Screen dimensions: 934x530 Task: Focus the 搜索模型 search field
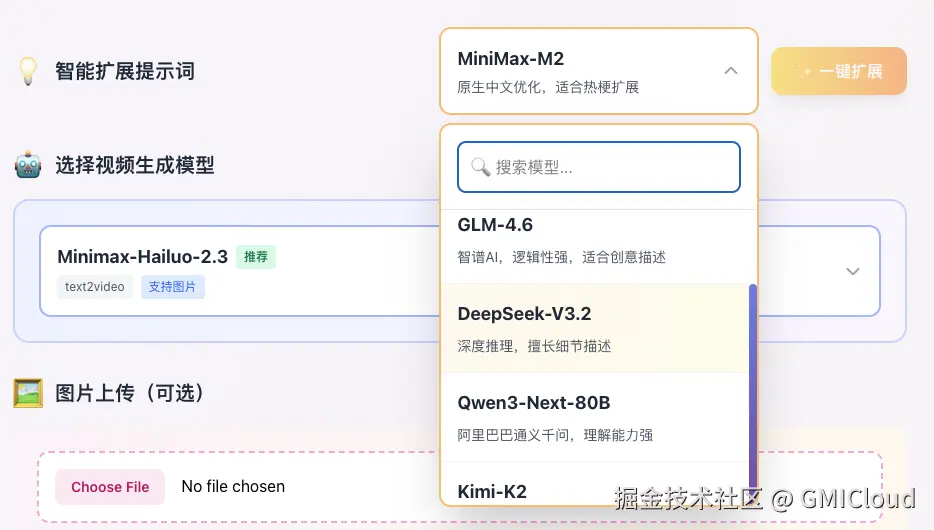coord(599,167)
